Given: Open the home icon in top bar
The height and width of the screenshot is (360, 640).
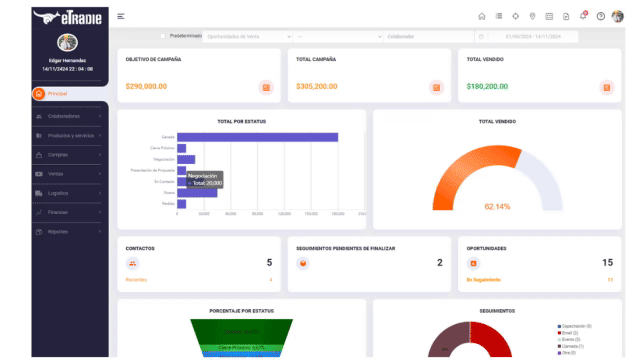Looking at the screenshot, I should (482, 16).
